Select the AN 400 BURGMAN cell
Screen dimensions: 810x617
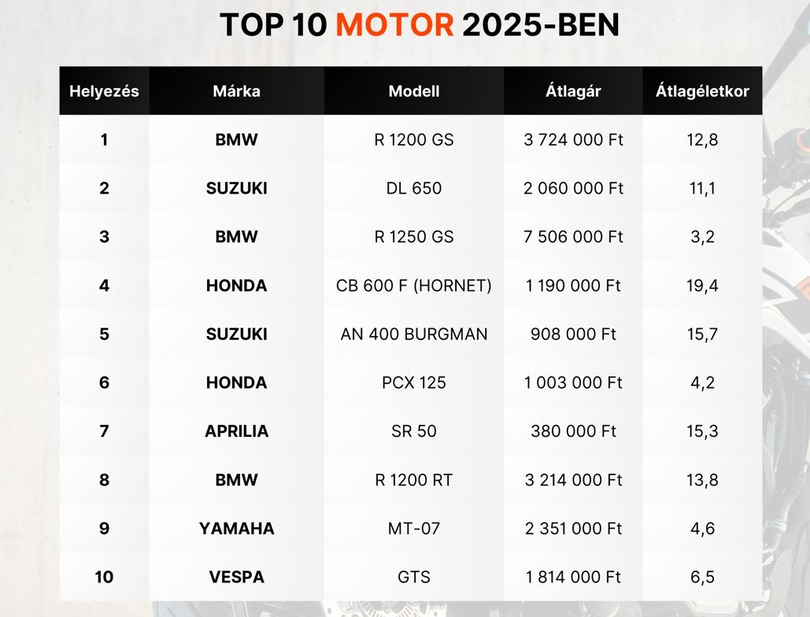click(x=414, y=334)
